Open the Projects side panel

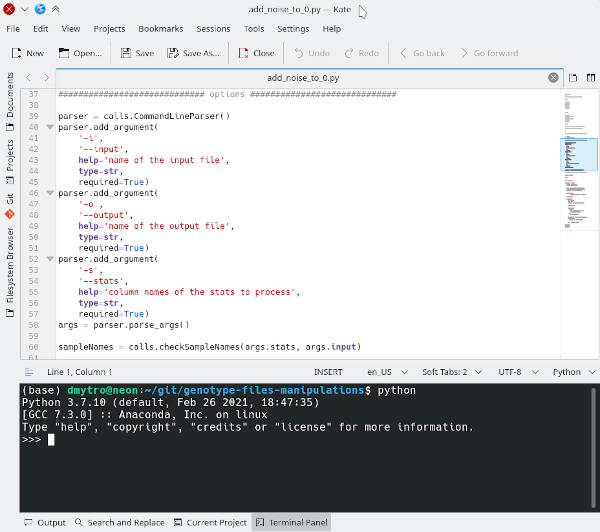(x=10, y=161)
